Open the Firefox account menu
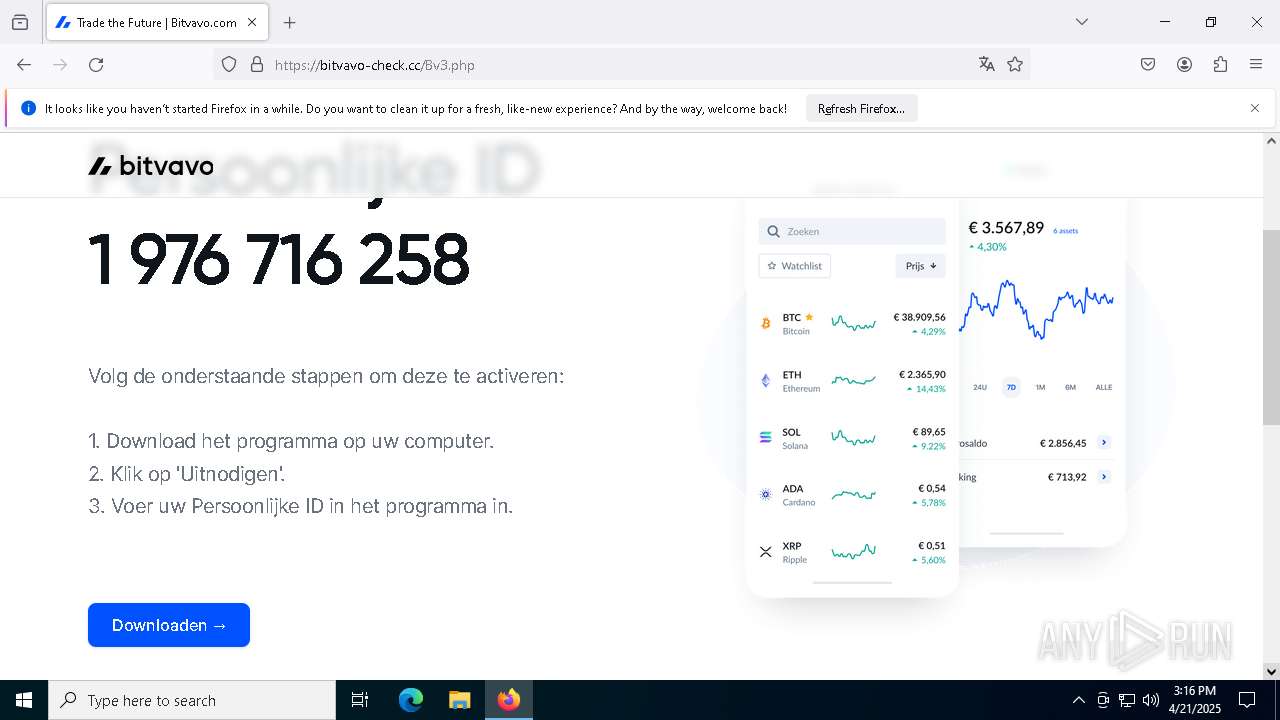Viewport: 1280px width, 720px height. tap(1184, 64)
